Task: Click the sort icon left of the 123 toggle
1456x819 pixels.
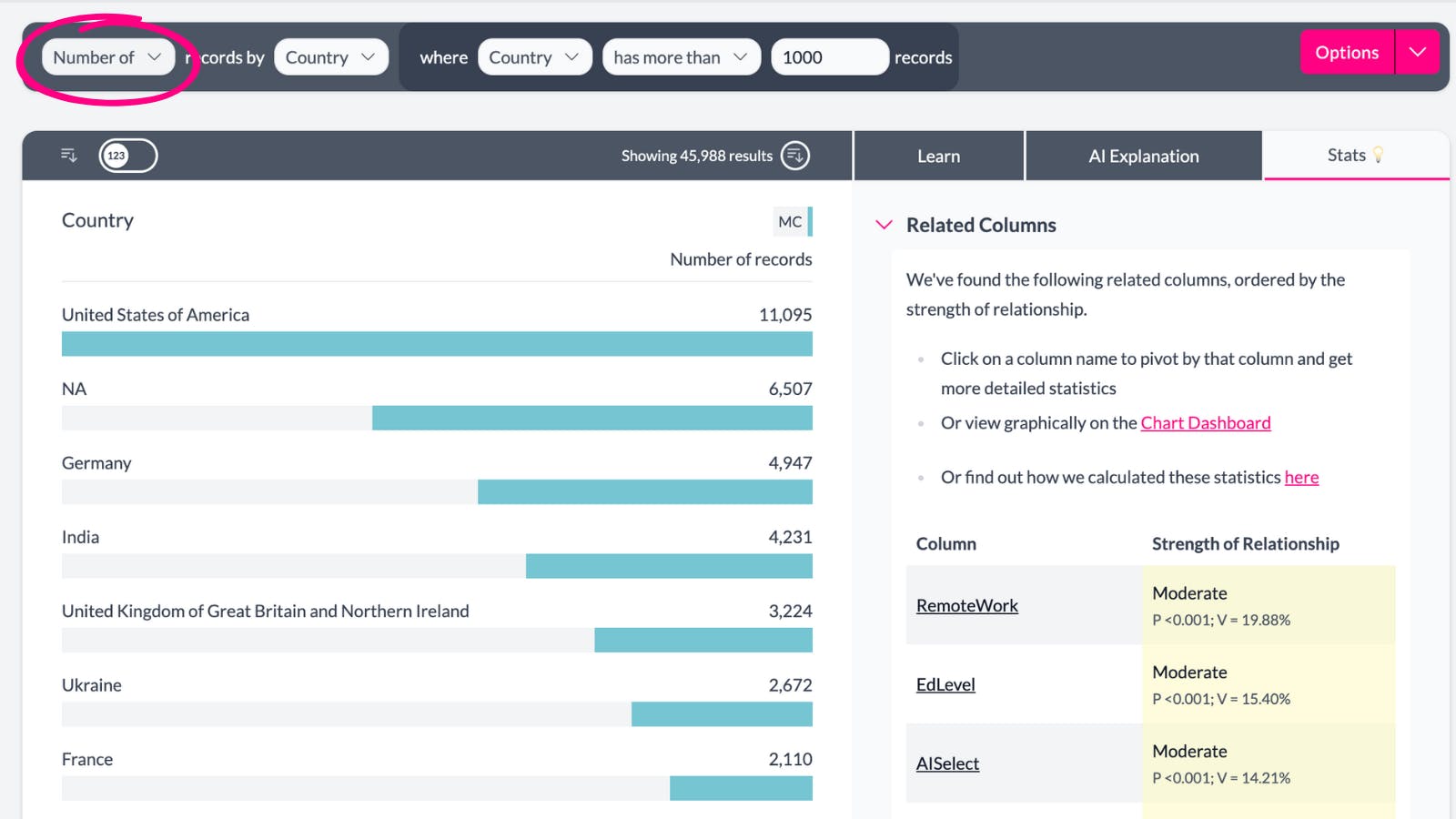Action: pos(69,156)
